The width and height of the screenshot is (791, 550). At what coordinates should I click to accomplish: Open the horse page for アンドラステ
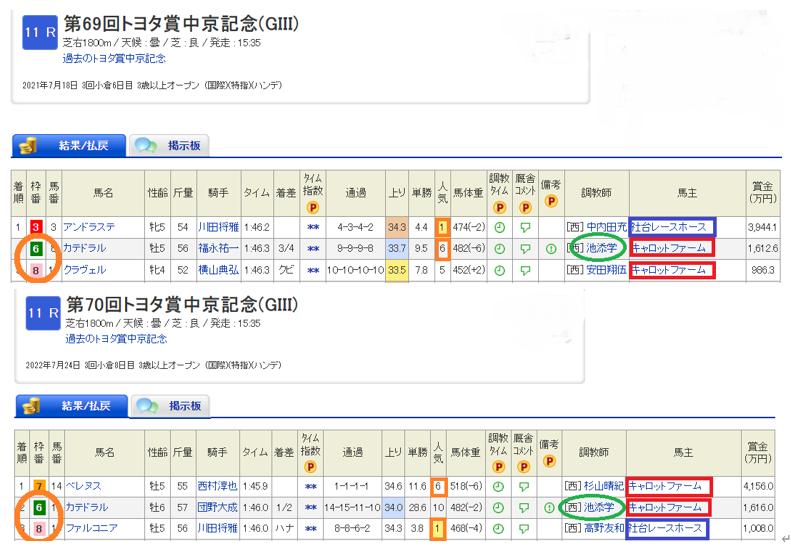tap(91, 227)
